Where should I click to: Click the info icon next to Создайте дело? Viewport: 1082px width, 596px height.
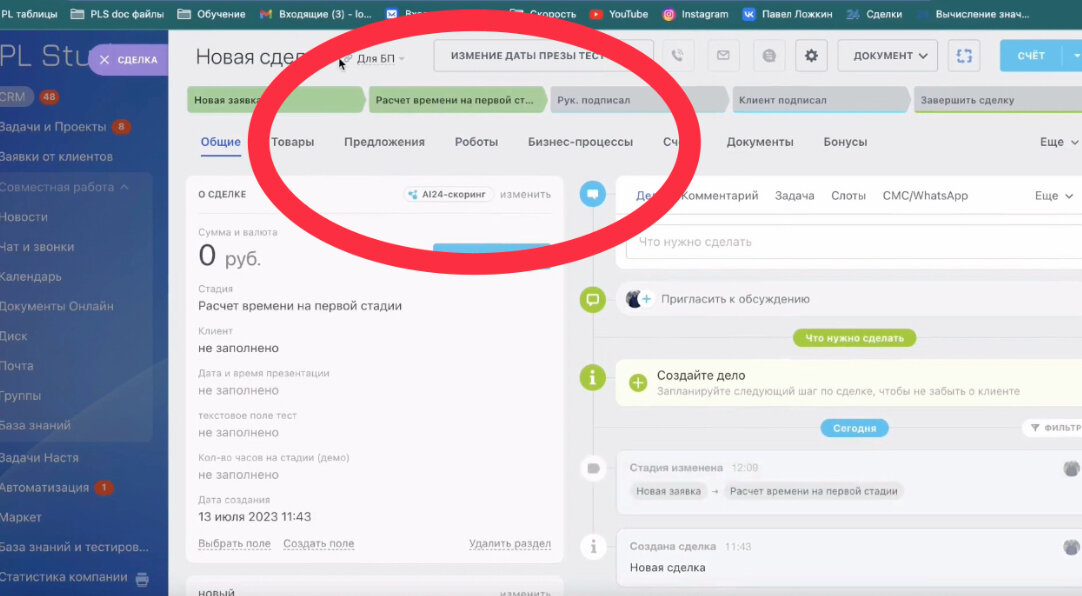point(592,377)
